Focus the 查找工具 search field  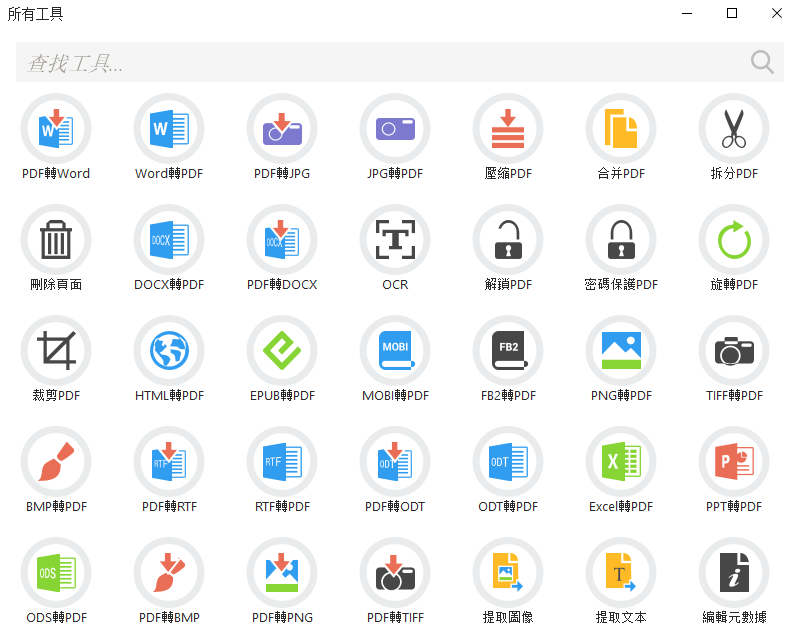[400, 62]
